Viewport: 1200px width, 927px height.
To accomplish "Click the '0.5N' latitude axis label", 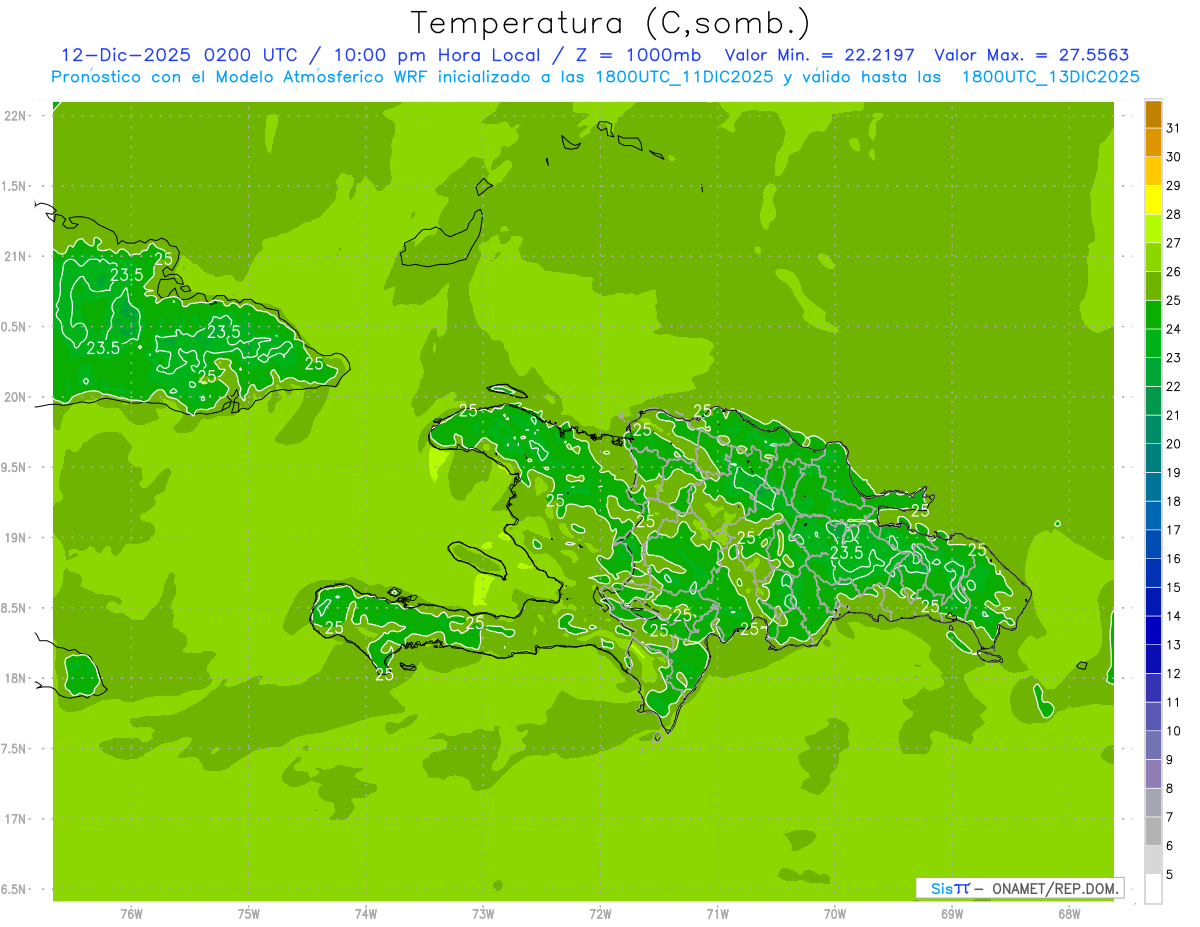I will [14, 327].
